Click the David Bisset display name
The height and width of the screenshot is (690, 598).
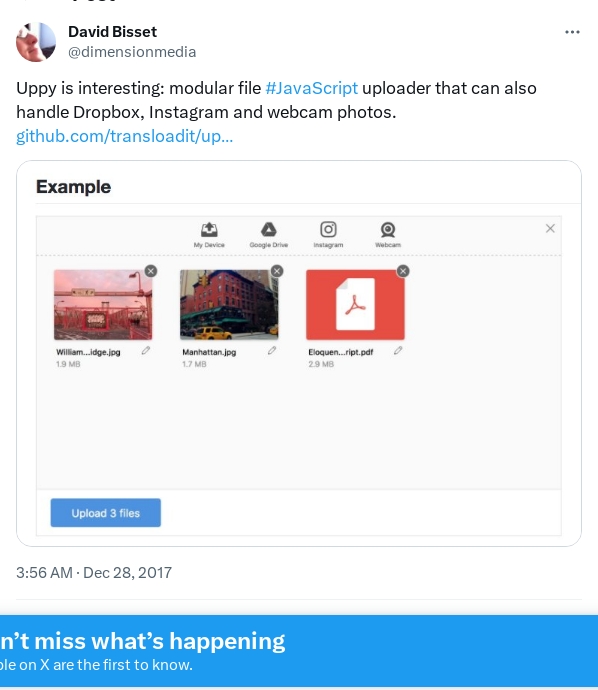[113, 32]
